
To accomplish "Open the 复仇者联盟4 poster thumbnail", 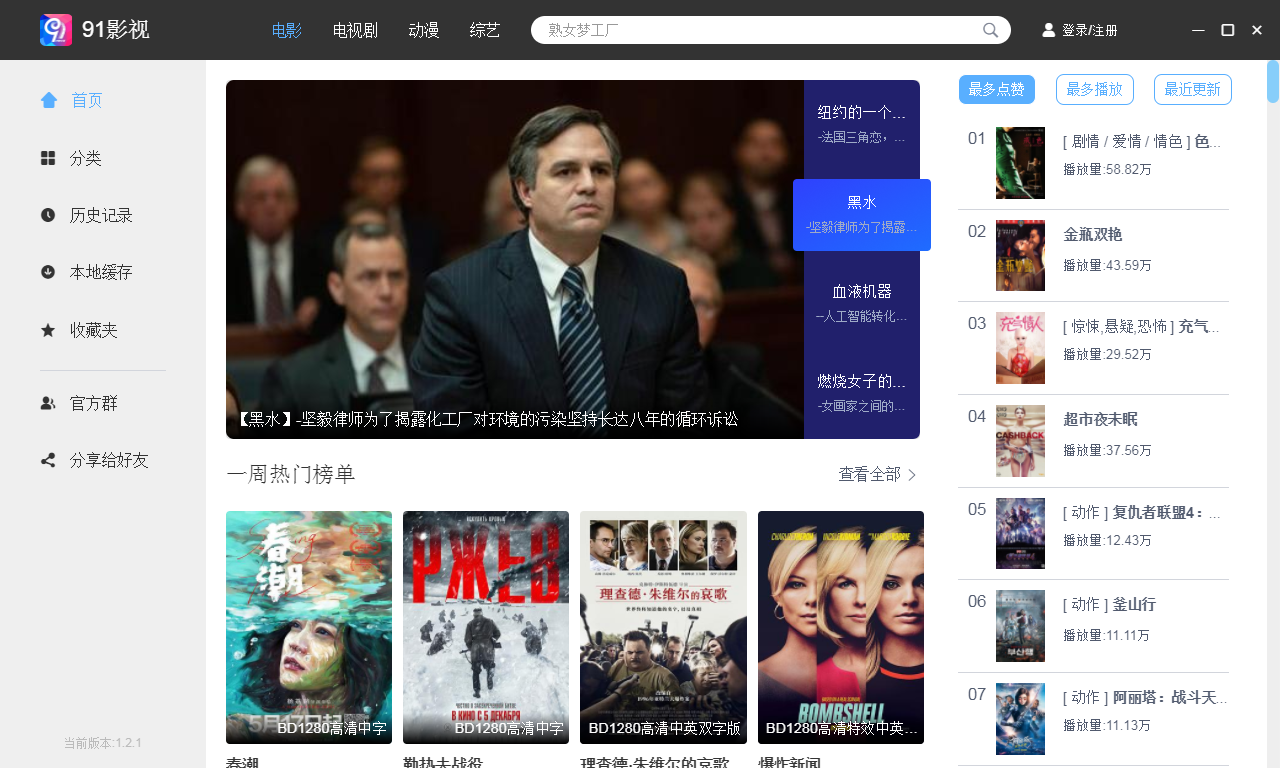I will [1020, 533].
